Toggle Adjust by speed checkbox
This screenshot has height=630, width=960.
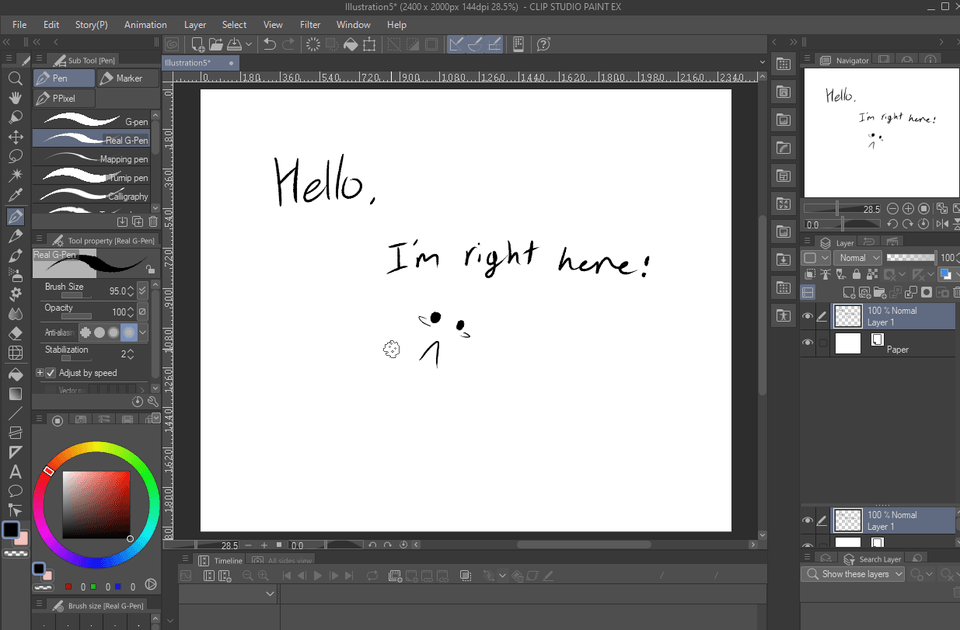click(51, 372)
